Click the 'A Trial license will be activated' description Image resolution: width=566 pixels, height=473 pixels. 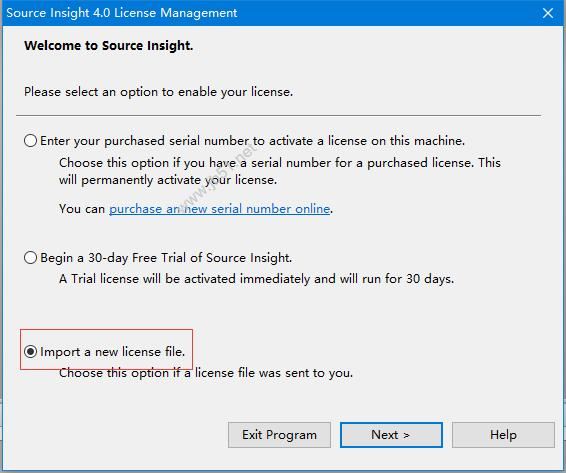(x=256, y=279)
